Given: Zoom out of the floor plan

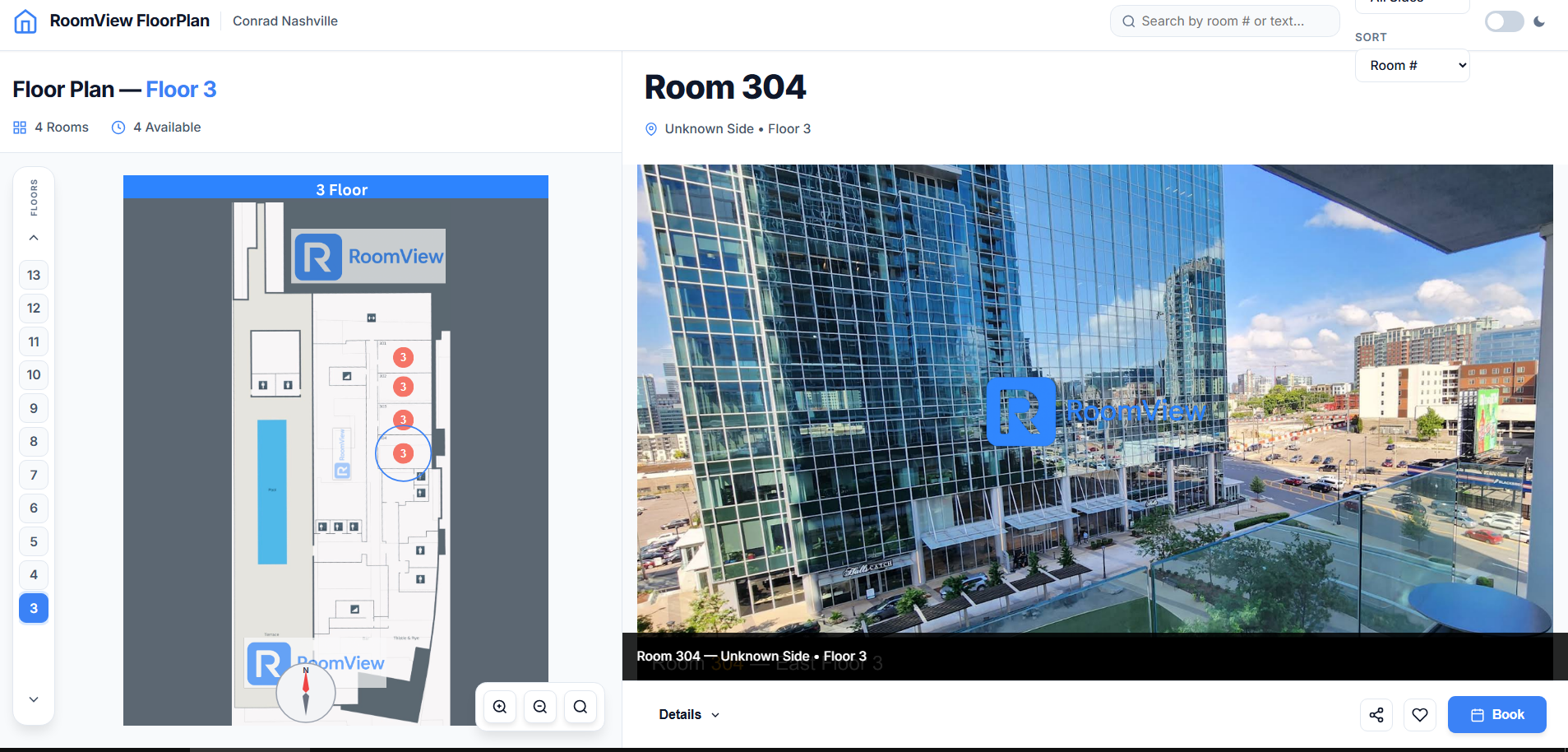Looking at the screenshot, I should click(540, 707).
